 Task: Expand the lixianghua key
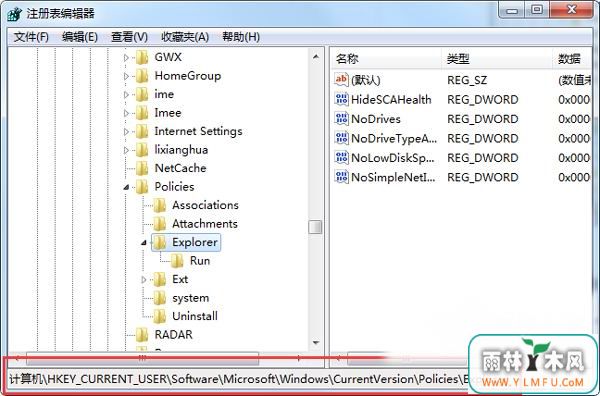(126, 150)
